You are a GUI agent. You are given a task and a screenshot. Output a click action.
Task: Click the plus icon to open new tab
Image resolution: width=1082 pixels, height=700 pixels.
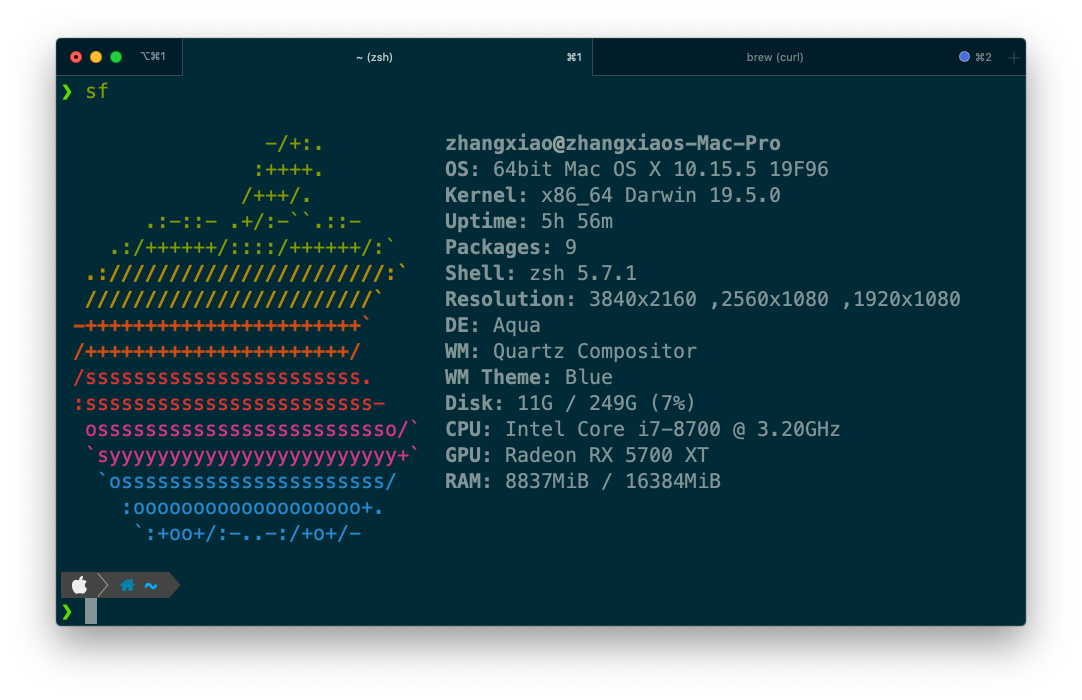[x=1013, y=58]
